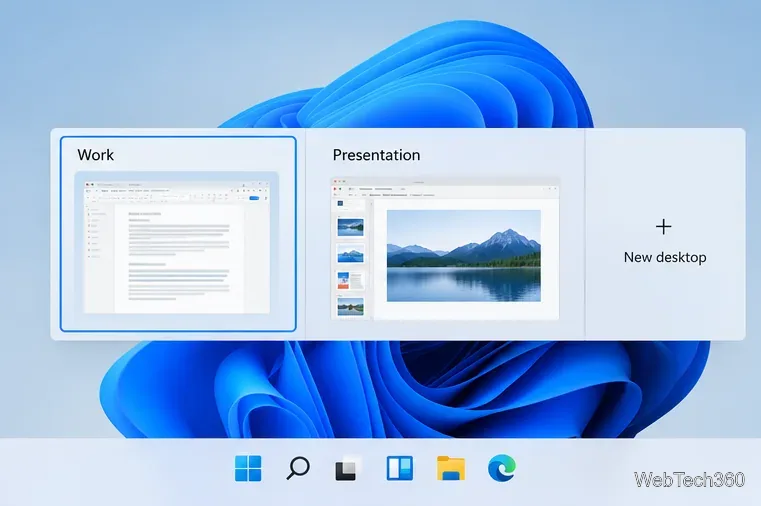Switch to the Work desktop preview
Image resolution: width=761 pixels, height=506 pixels.
(177, 244)
